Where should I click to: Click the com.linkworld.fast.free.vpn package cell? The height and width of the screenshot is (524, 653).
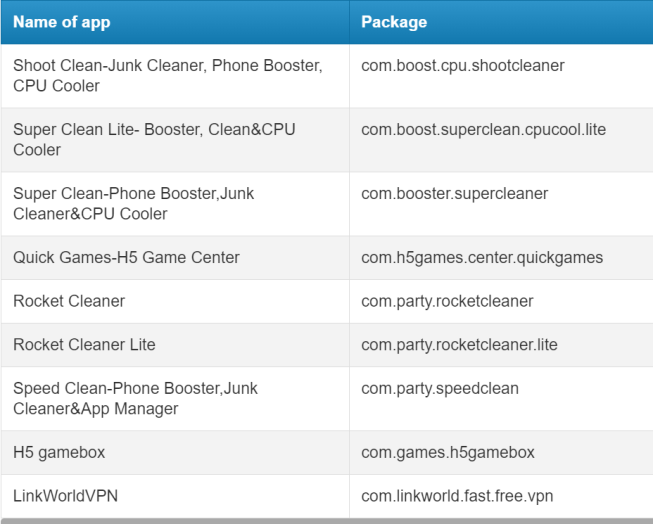[457, 496]
